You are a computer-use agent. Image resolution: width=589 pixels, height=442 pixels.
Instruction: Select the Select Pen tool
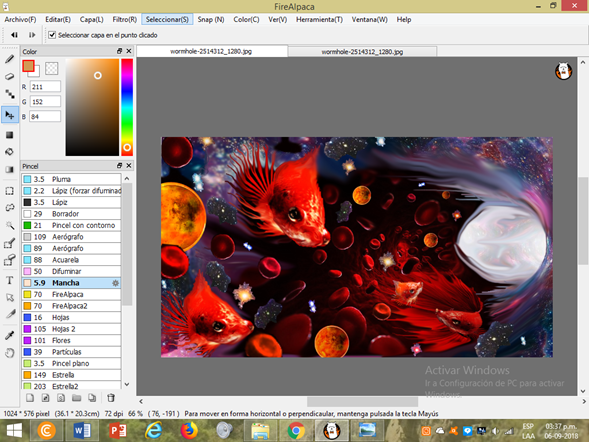pos(9,243)
